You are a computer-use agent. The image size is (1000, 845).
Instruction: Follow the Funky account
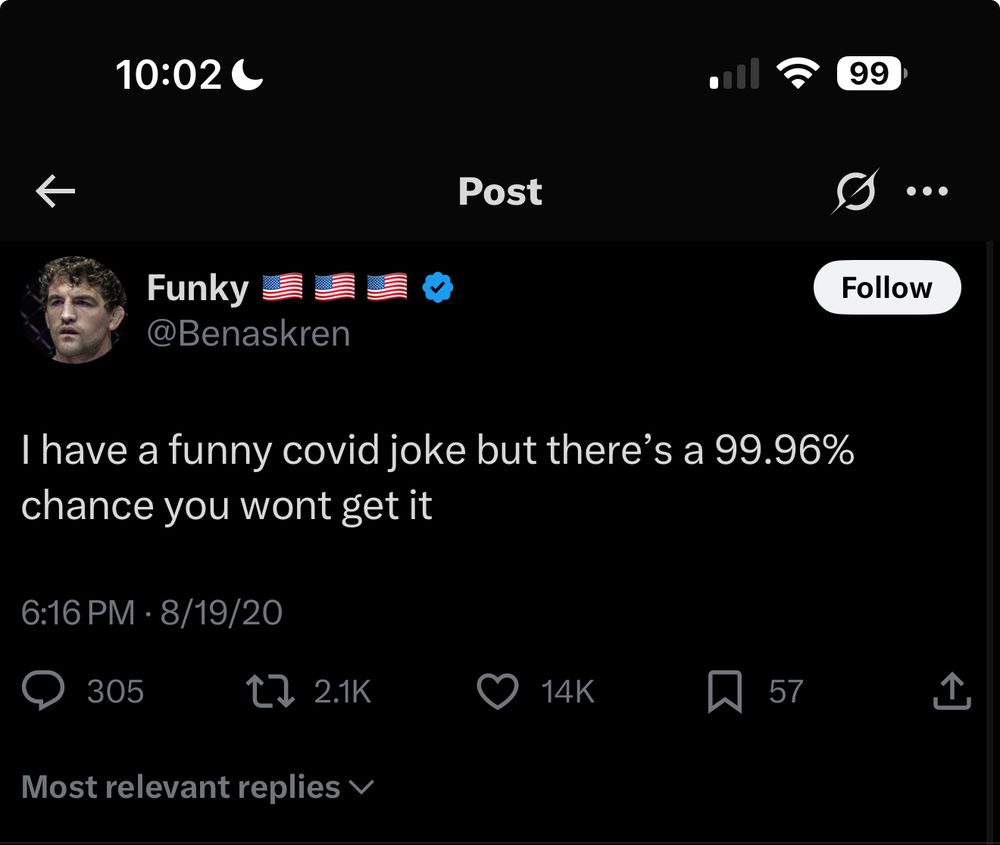click(886, 288)
